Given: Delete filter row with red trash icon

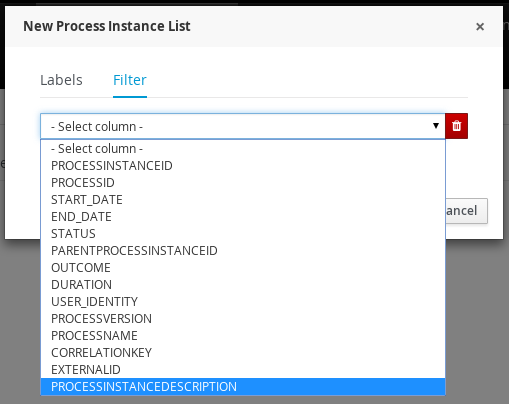Looking at the screenshot, I should tap(456, 126).
